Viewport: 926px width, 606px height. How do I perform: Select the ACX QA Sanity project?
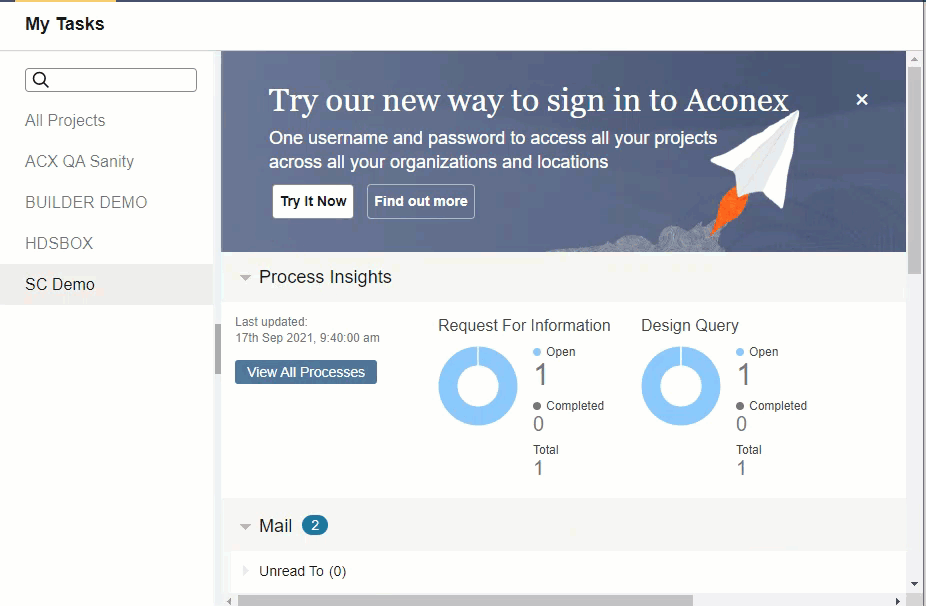(79, 161)
